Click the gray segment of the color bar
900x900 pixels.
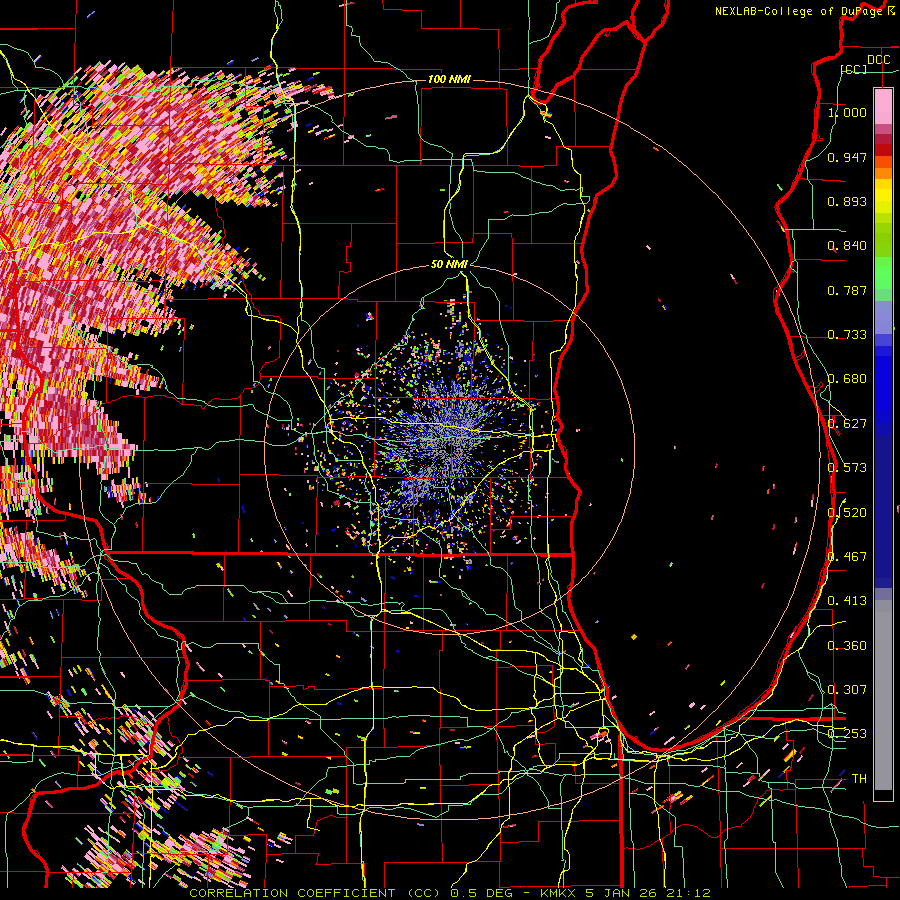pyautogui.click(x=883, y=695)
